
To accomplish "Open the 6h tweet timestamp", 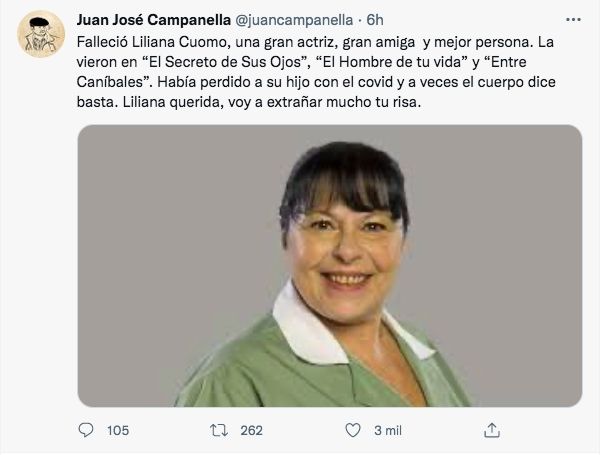I will 375,20.
